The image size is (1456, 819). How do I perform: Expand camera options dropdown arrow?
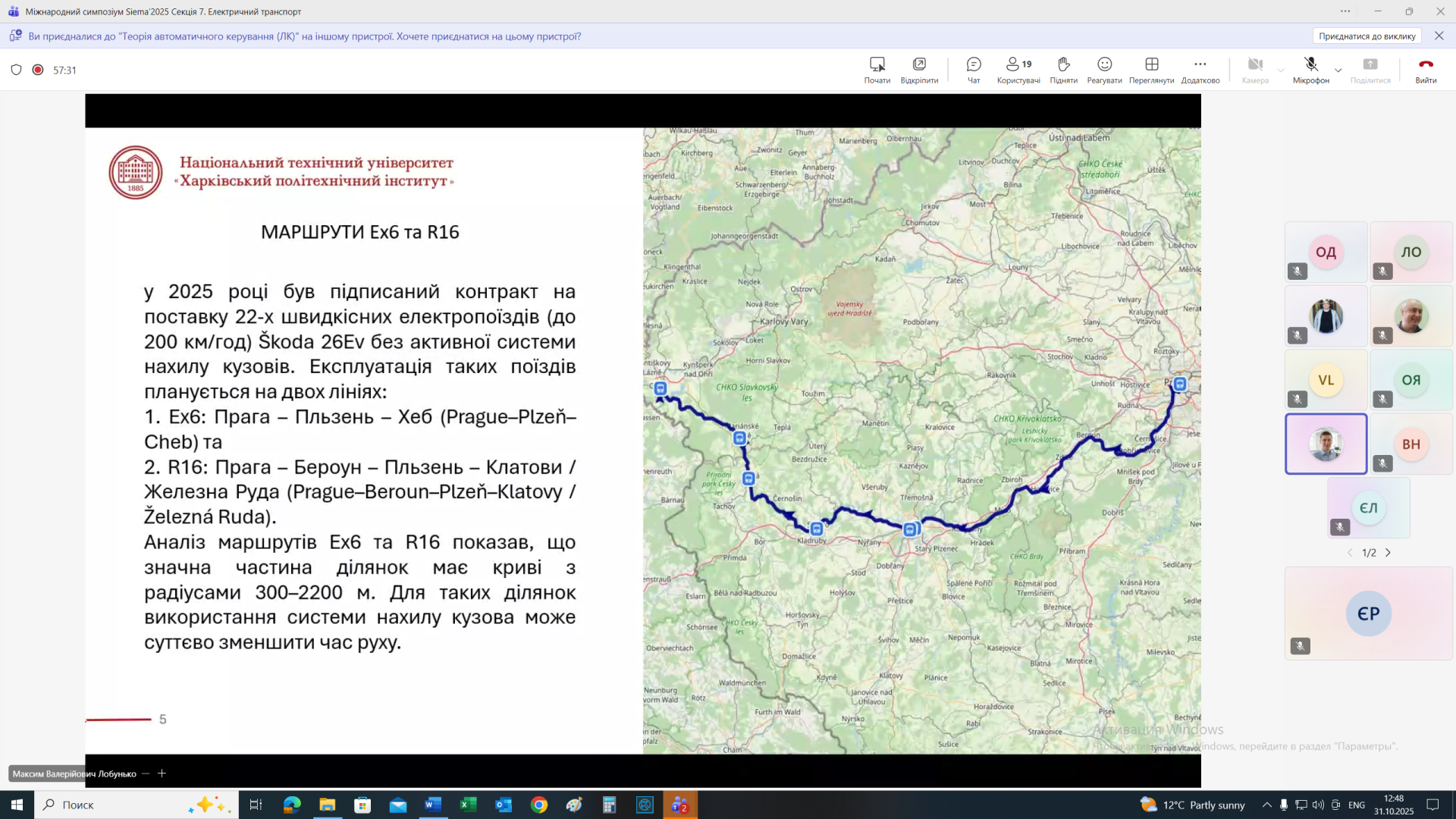1281,71
